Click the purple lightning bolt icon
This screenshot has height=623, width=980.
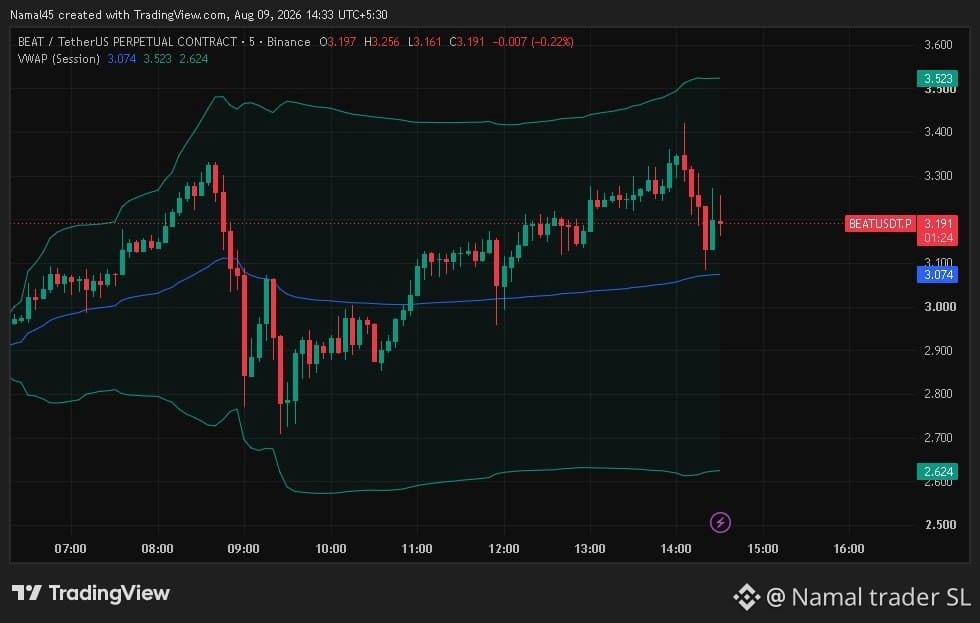coord(720,522)
